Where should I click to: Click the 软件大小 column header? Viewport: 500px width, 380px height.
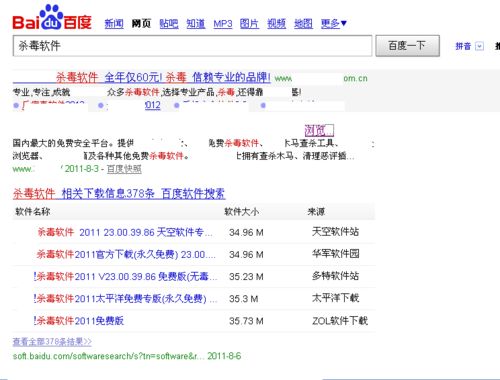pyautogui.click(x=241, y=211)
